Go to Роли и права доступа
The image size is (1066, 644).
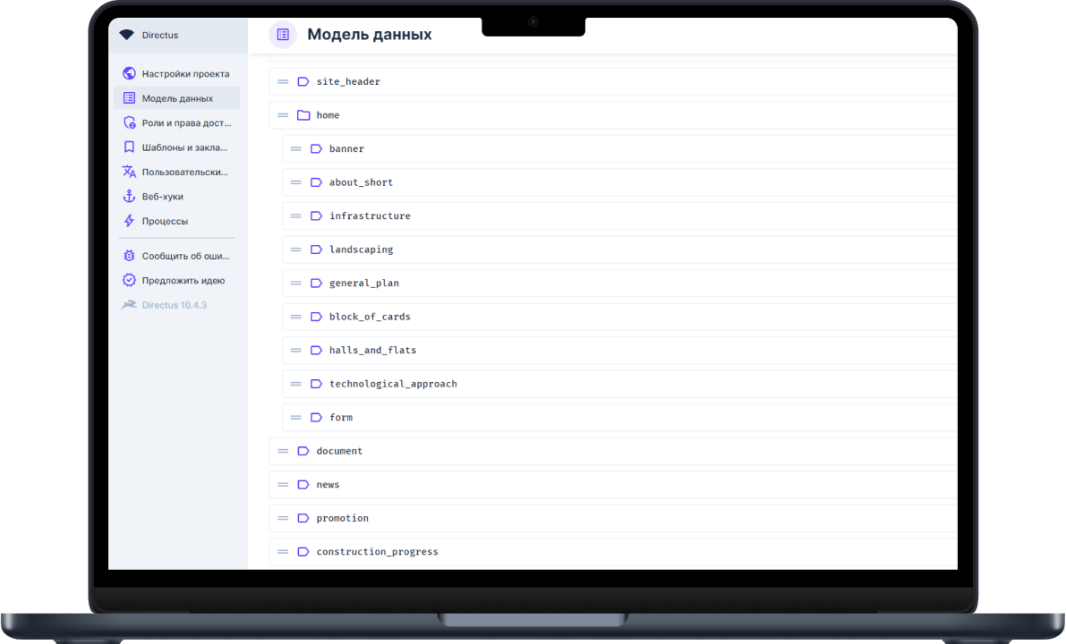(177, 122)
